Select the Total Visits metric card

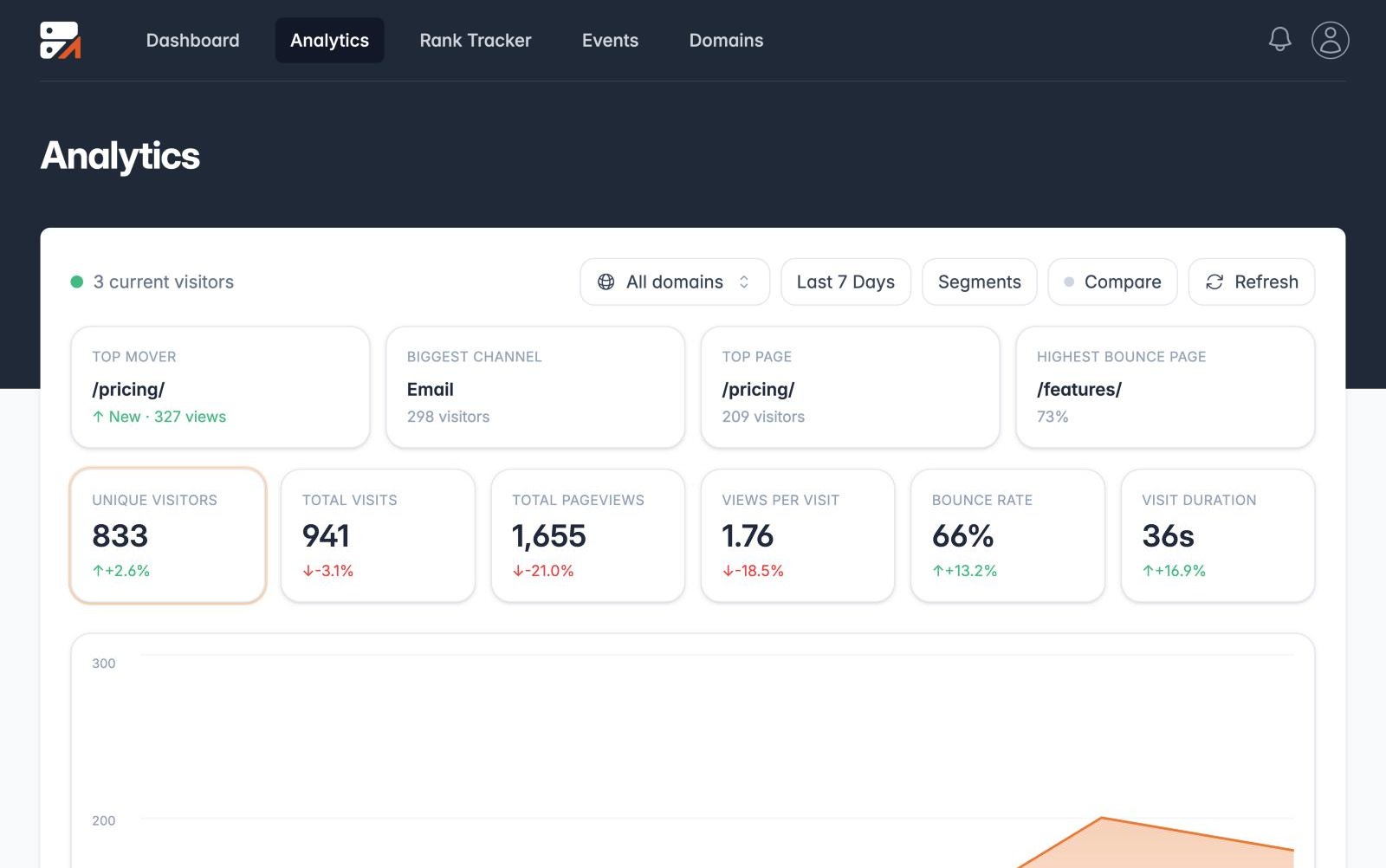tap(378, 535)
